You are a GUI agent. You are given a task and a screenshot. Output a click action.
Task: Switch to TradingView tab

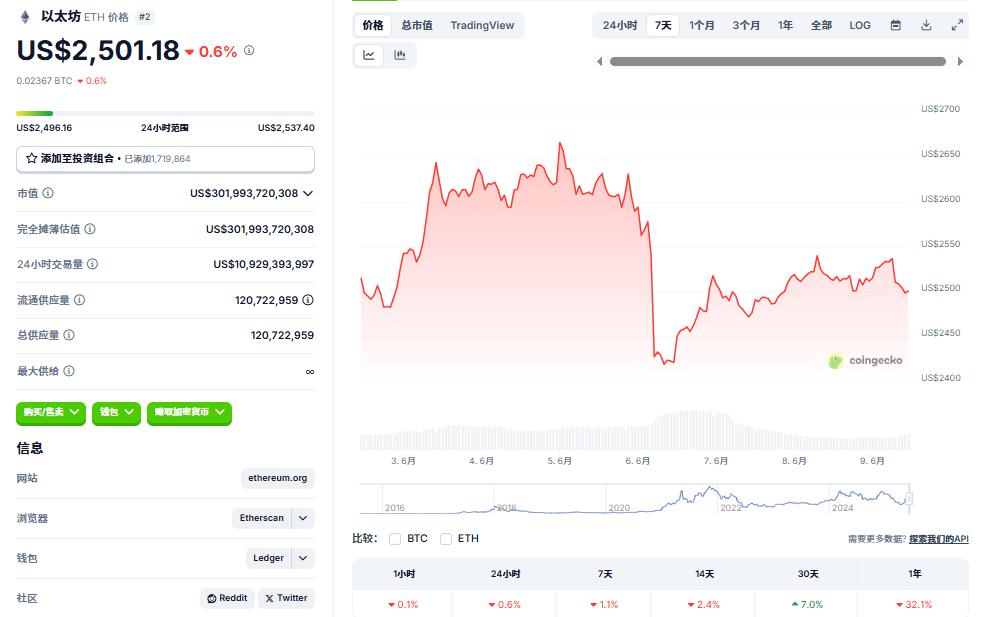(482, 25)
